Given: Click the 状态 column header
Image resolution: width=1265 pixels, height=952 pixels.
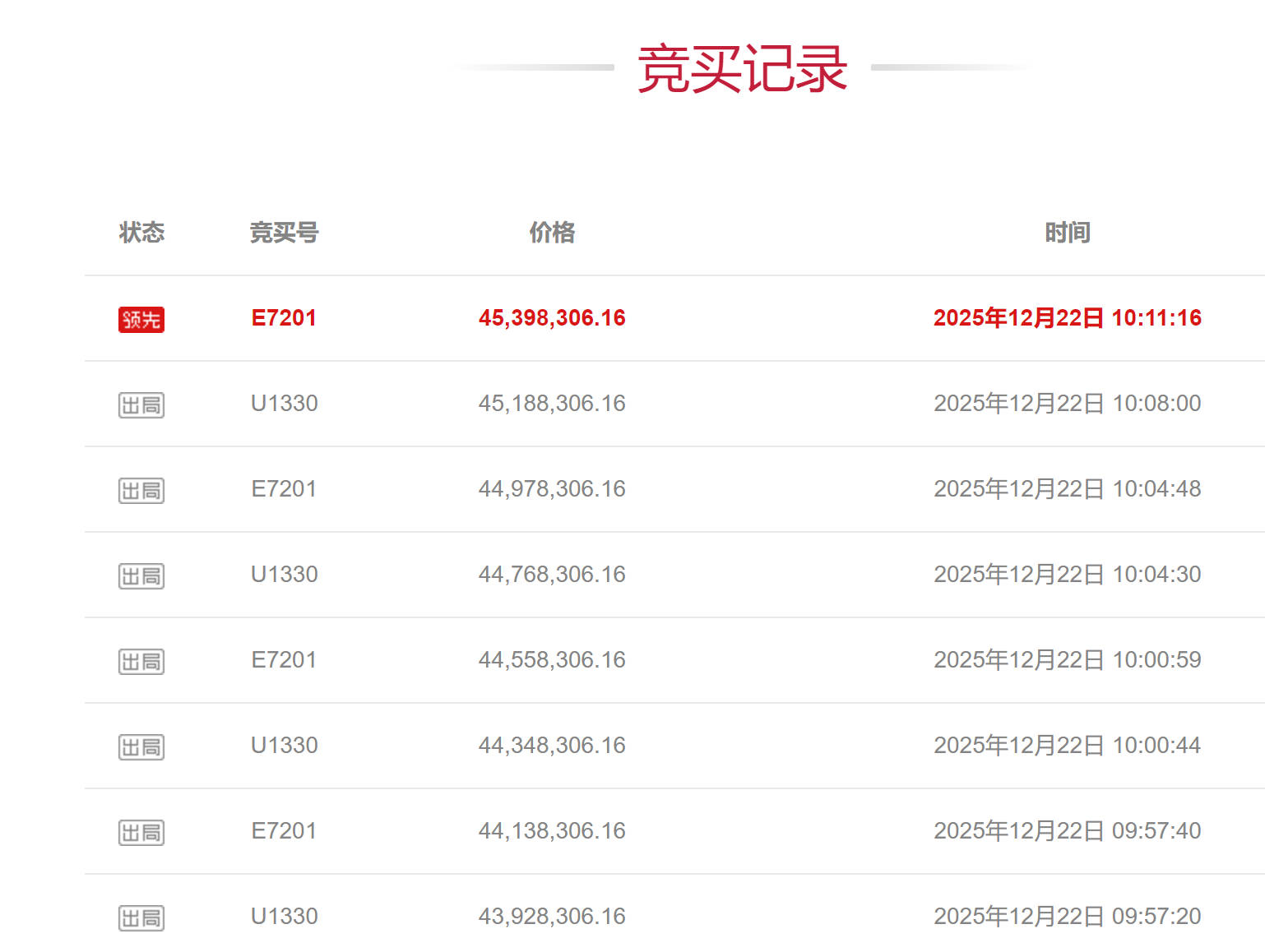Looking at the screenshot, I should coord(141,233).
